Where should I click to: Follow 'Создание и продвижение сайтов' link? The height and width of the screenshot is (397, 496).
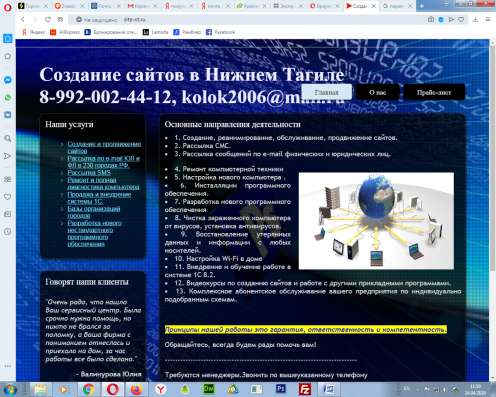coord(104,147)
